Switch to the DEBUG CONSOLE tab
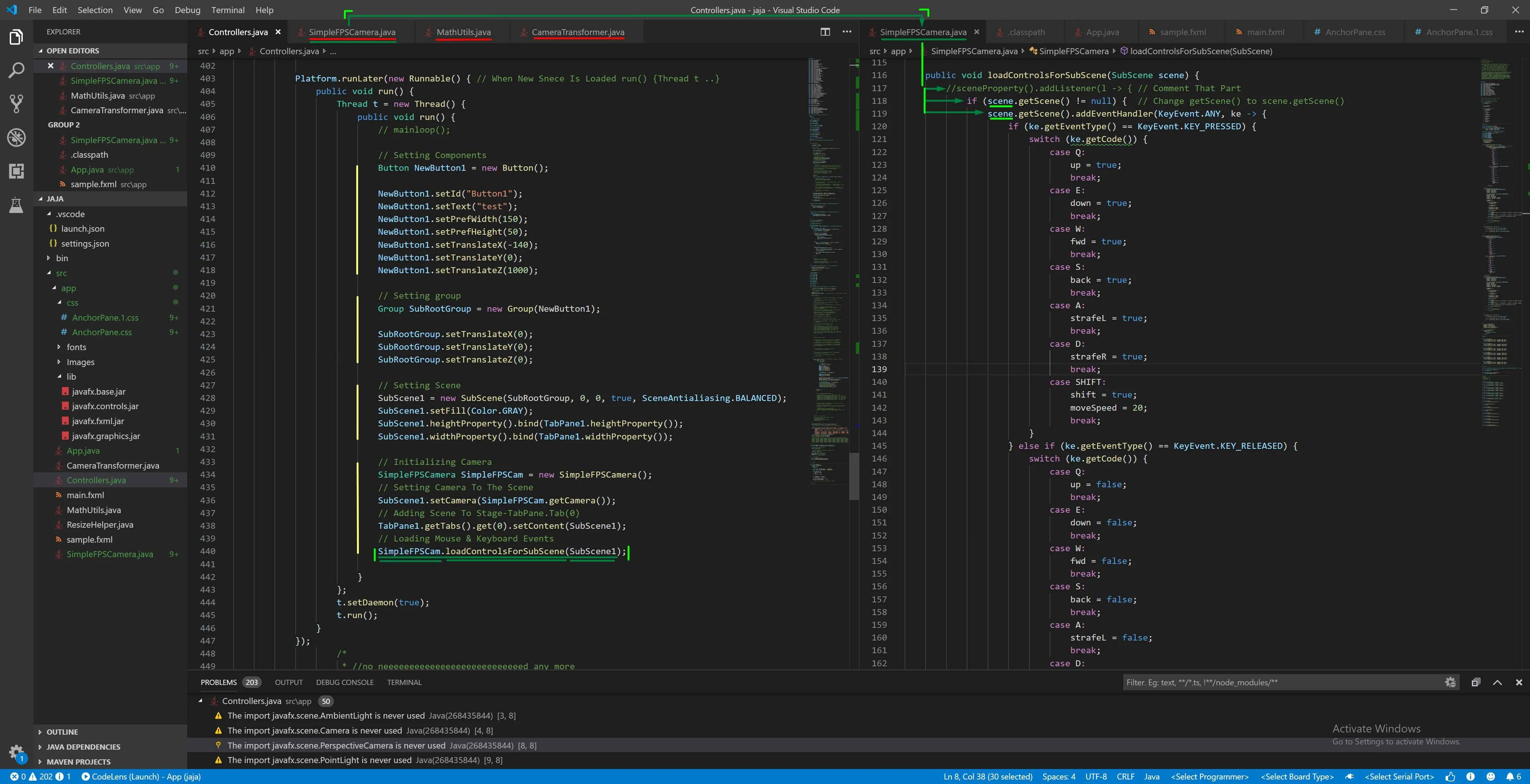Image resolution: width=1530 pixels, height=784 pixels. (x=345, y=682)
